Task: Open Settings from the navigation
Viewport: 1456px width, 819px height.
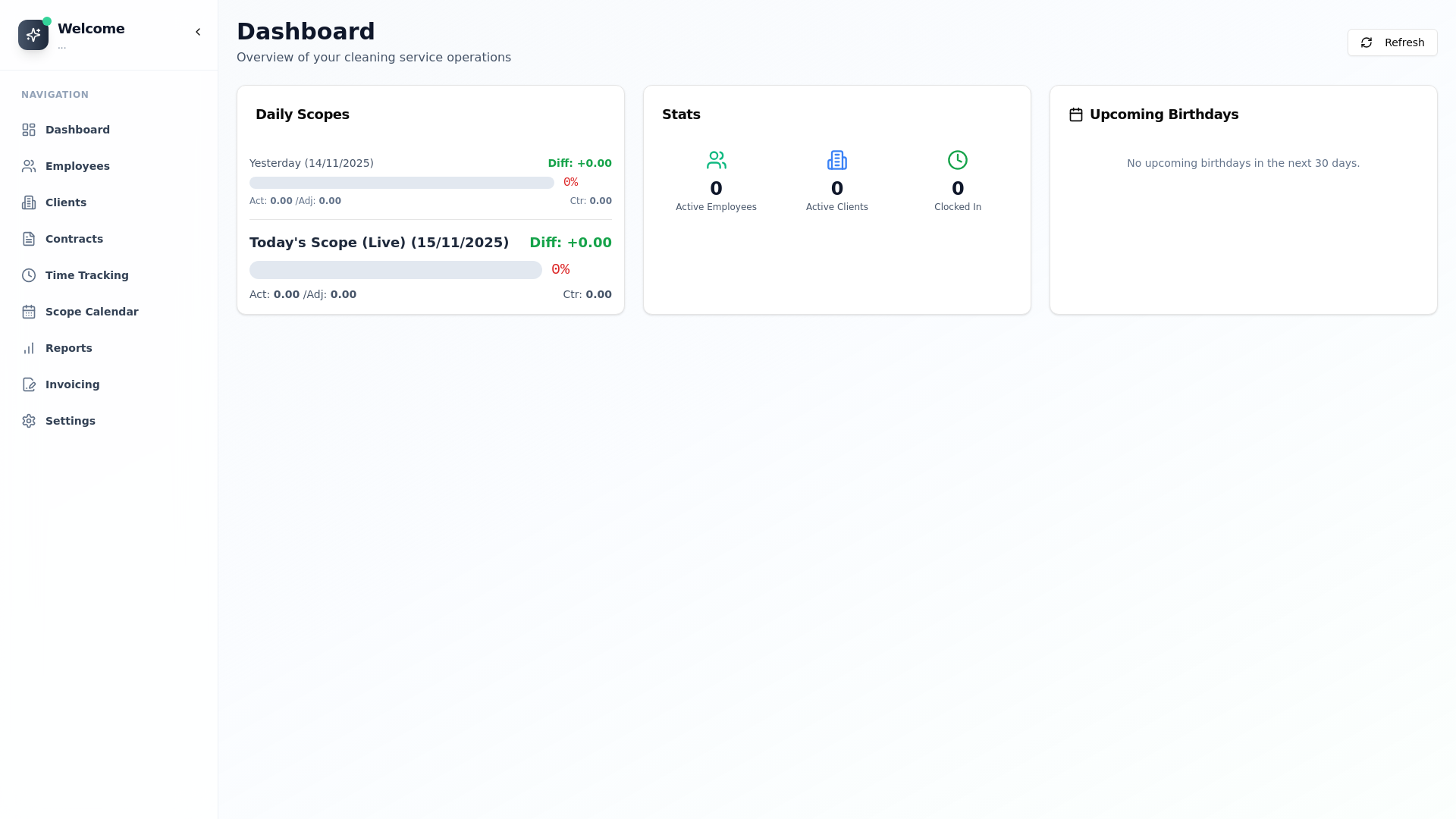Action: [x=108, y=421]
